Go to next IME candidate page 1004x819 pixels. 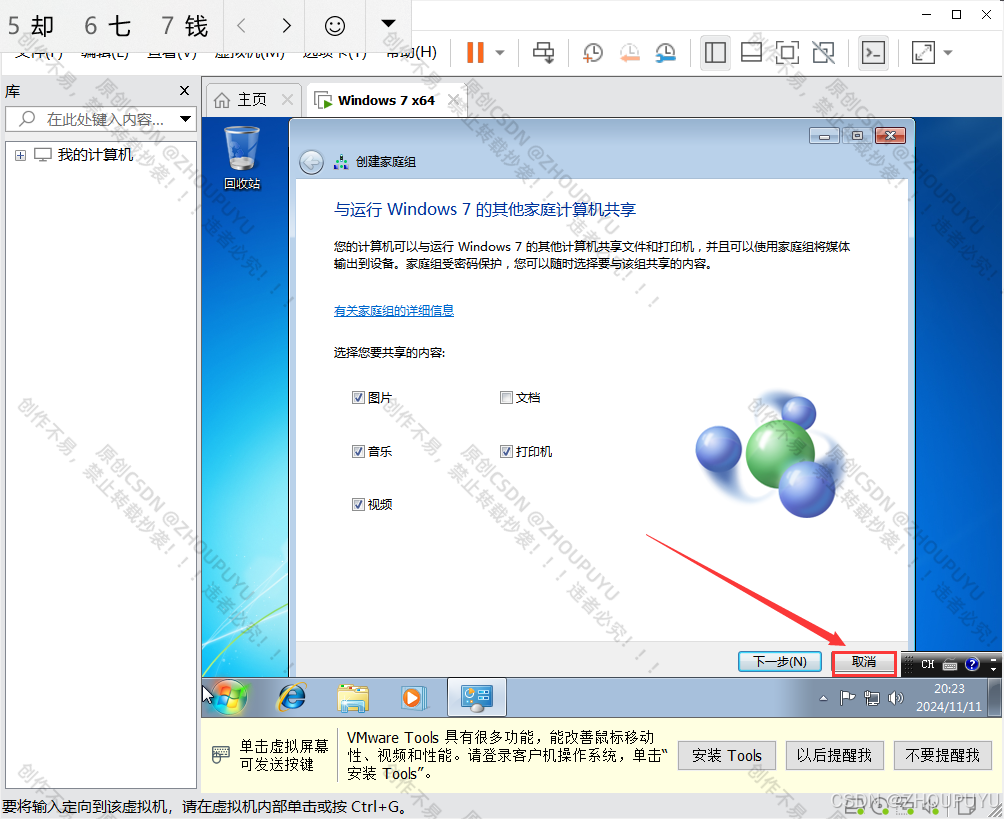click(286, 26)
